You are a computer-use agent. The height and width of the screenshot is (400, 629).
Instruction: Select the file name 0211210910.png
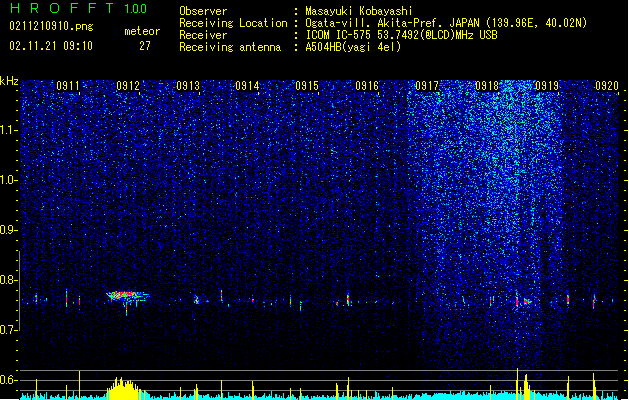[51, 26]
